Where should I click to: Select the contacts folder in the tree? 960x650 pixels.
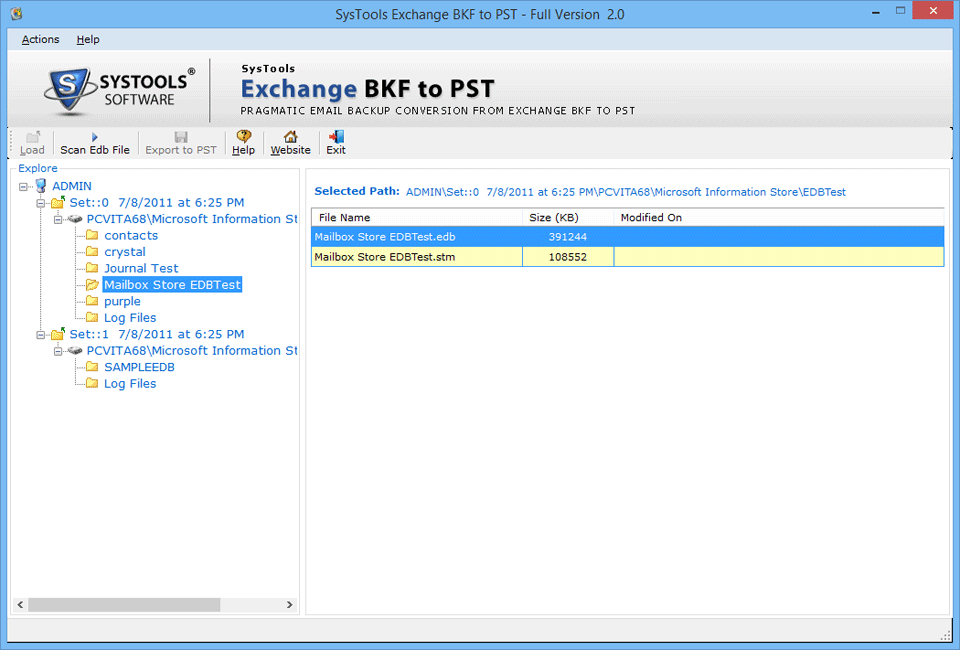[131, 236]
